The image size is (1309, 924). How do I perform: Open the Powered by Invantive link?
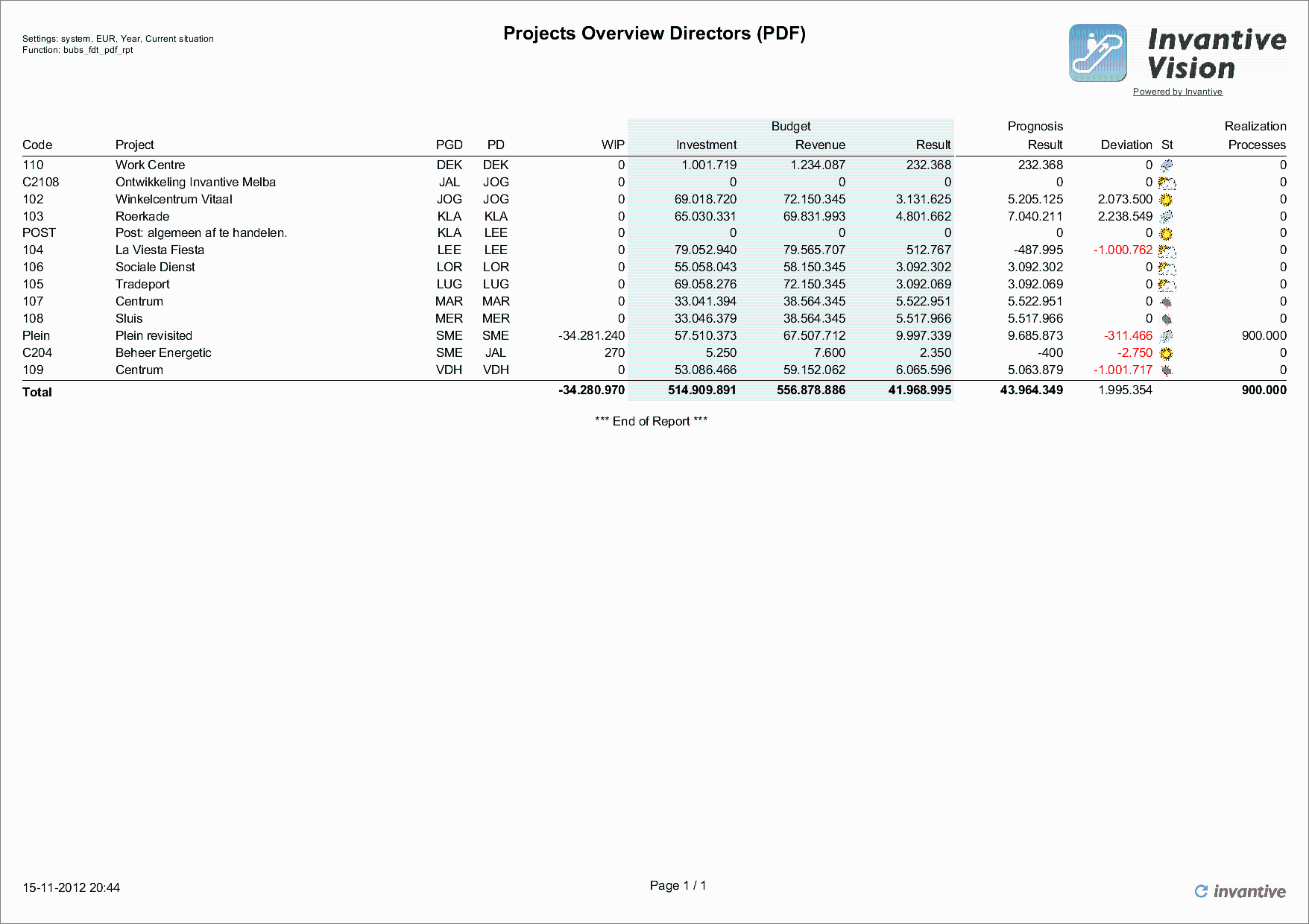coord(1178,92)
